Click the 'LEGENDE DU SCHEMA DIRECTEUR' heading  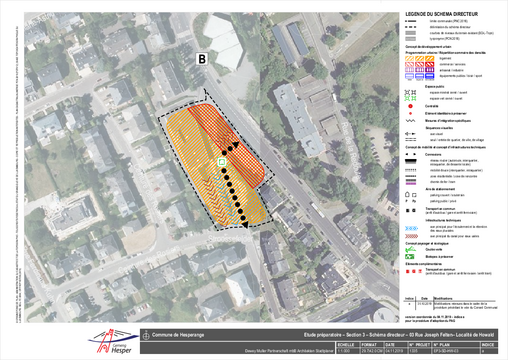pyautogui.click(x=441, y=14)
